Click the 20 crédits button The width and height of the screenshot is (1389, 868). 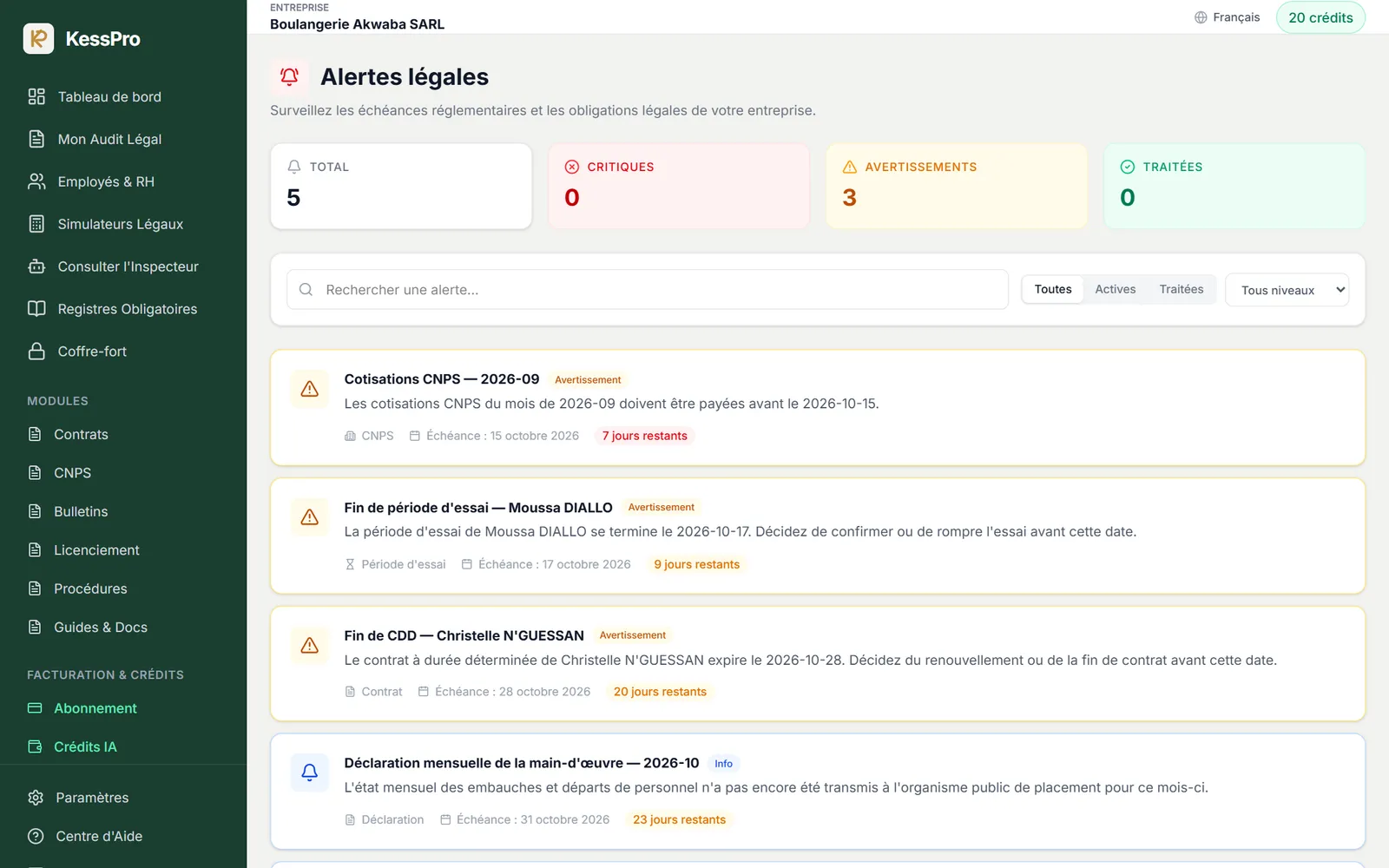pyautogui.click(x=1320, y=17)
